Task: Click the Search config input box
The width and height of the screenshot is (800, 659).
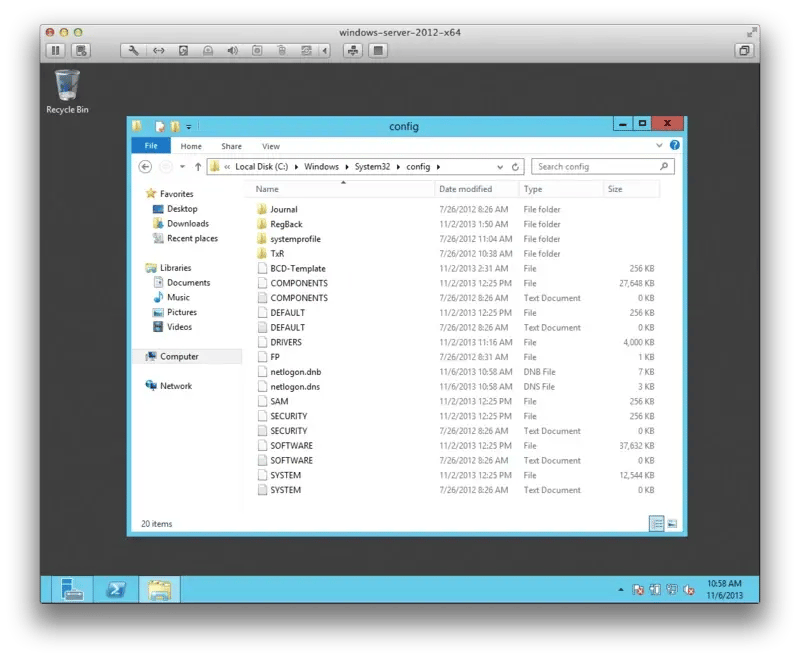Action: coord(595,167)
